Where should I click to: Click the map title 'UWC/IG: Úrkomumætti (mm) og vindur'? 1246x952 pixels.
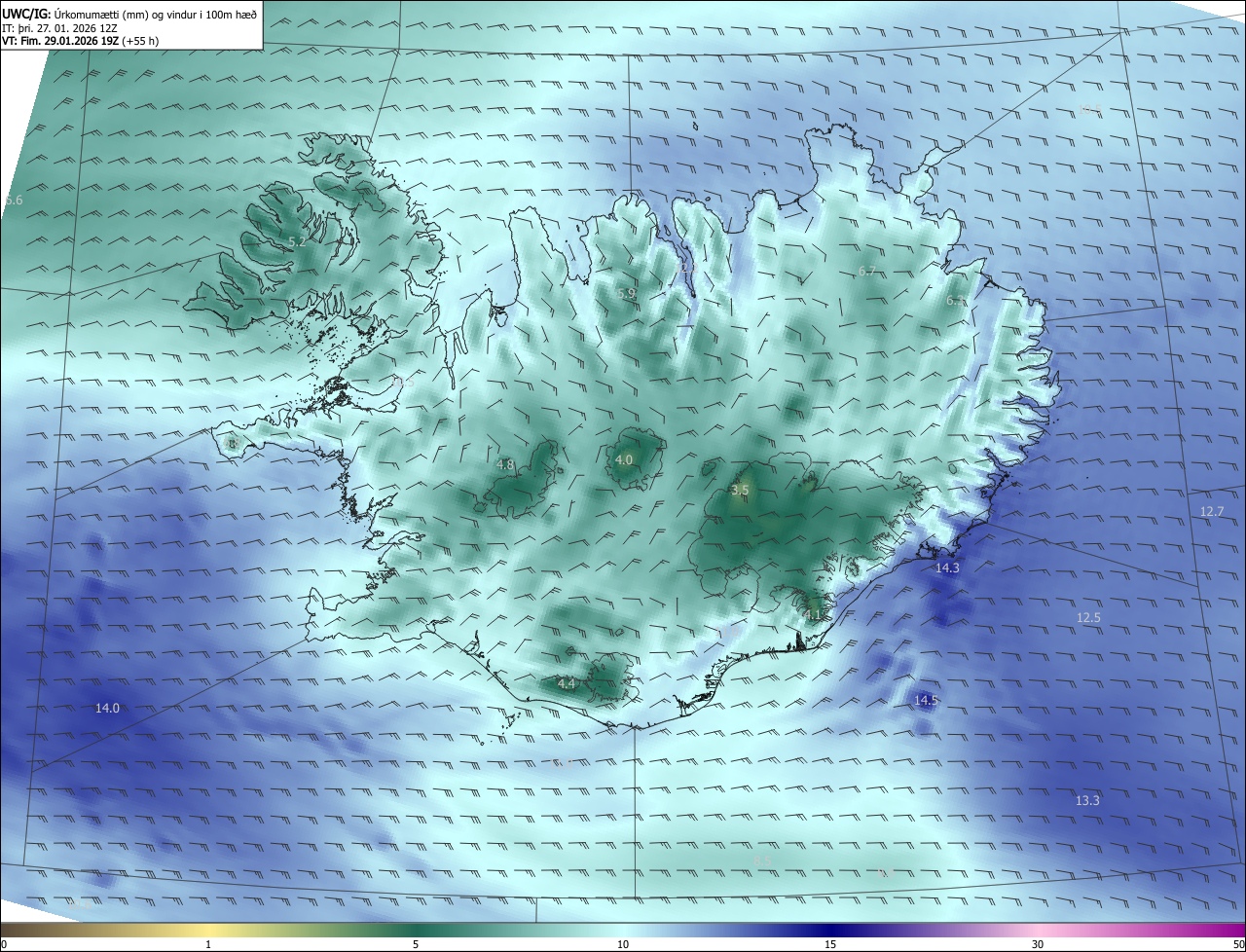128,15
